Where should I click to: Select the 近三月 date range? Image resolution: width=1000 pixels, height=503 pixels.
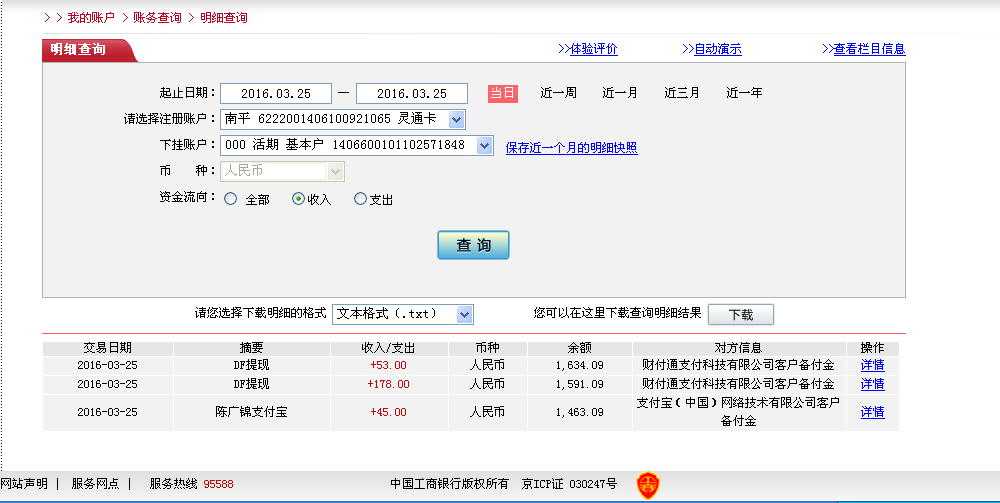pyautogui.click(x=682, y=93)
